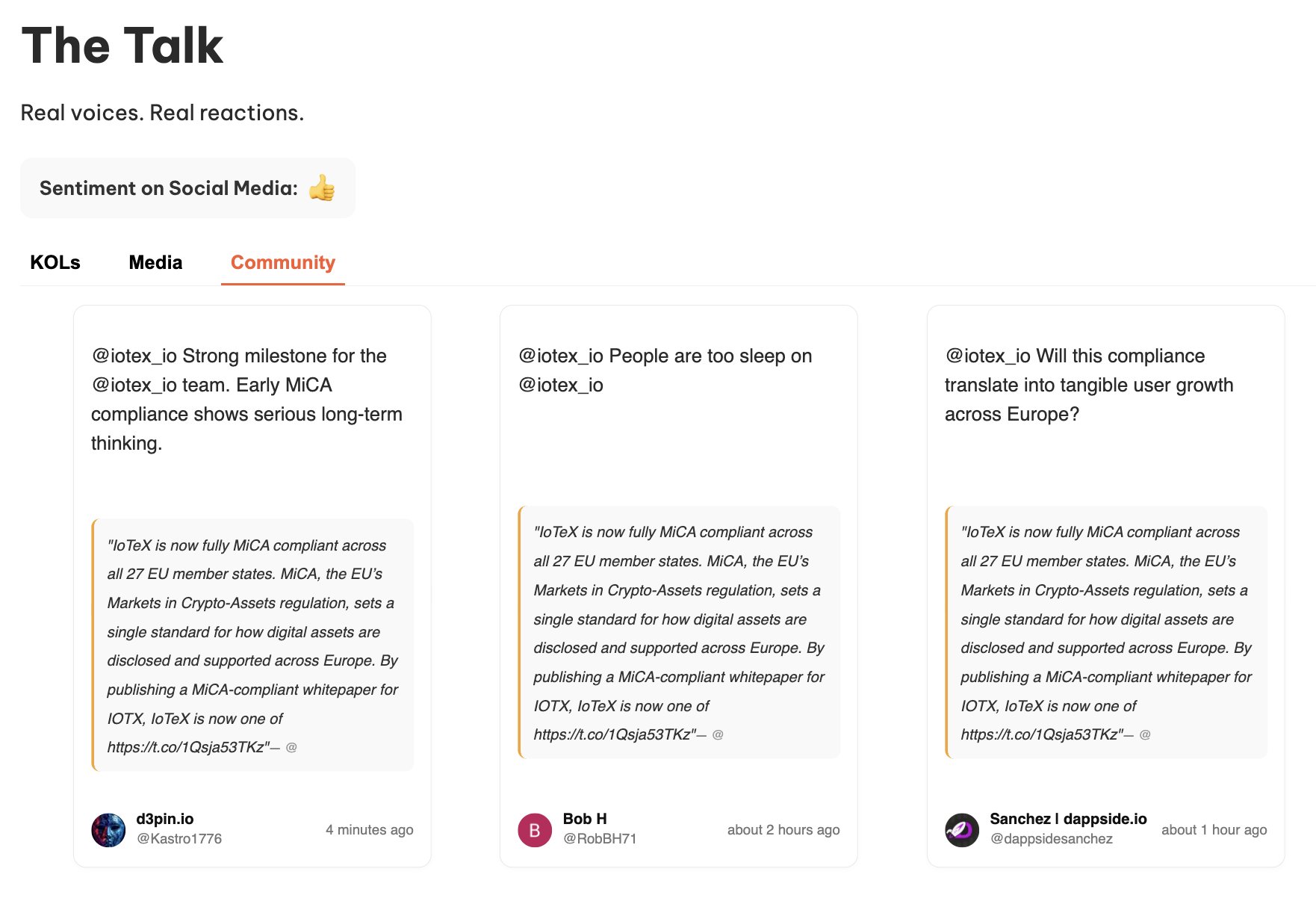Click the Sanchez | dappside.io name

1068,819
